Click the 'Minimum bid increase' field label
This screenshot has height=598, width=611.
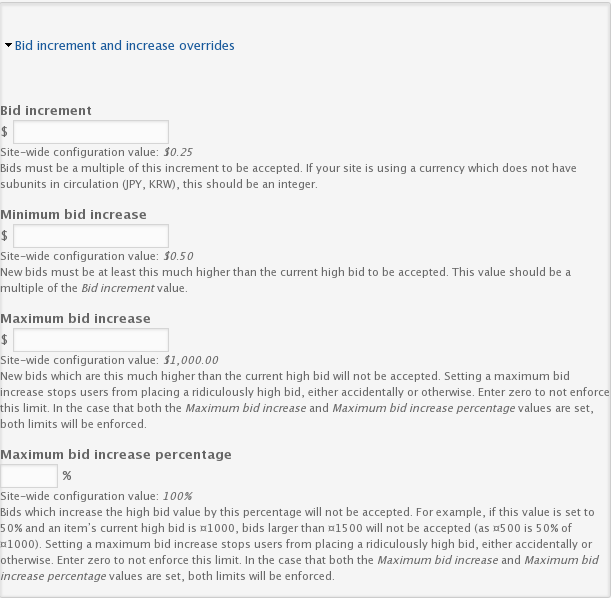[x=73, y=215]
